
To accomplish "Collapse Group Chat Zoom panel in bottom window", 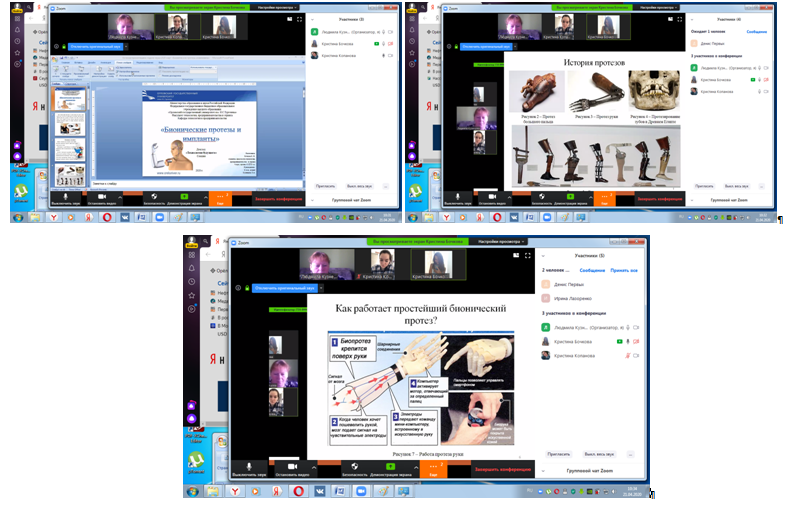I will click(x=546, y=469).
